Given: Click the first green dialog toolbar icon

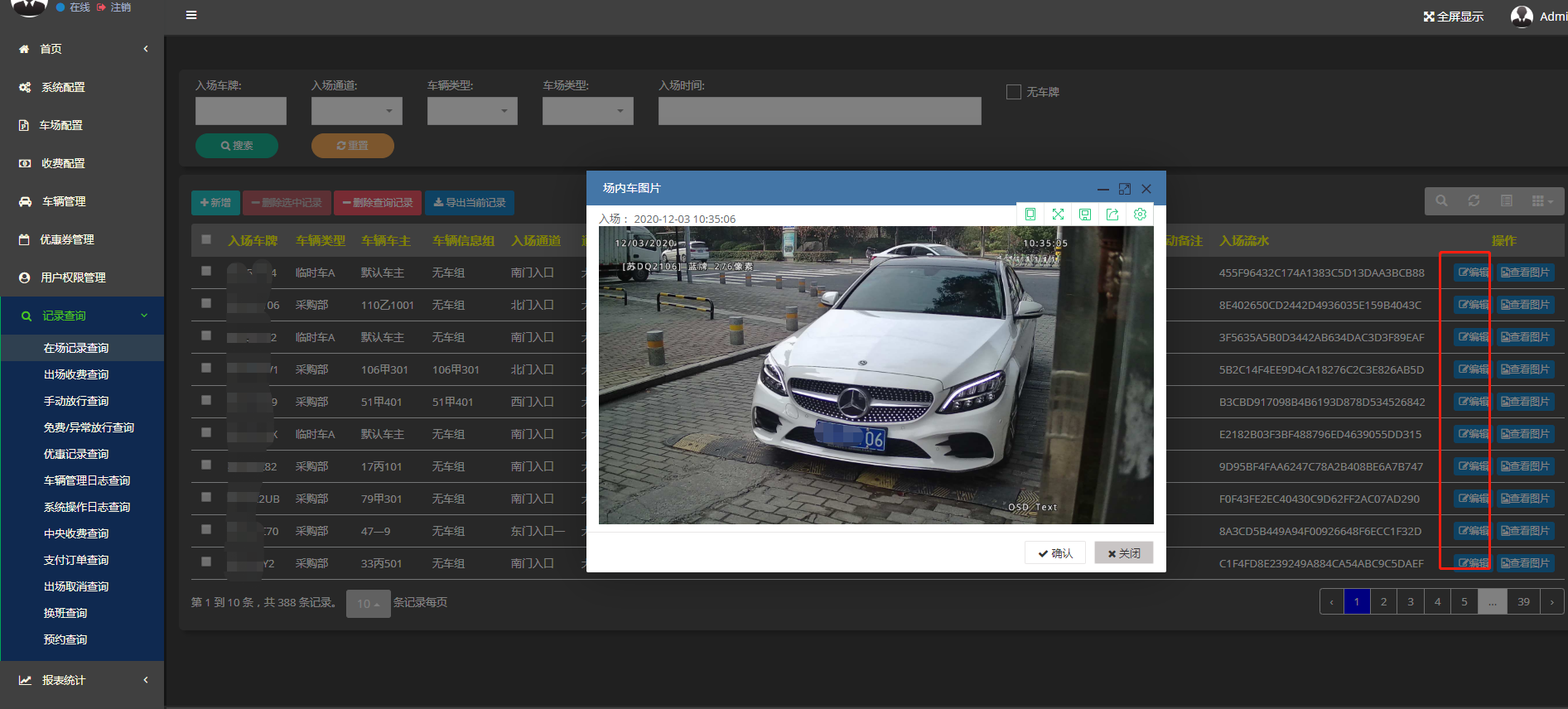Looking at the screenshot, I should click(1030, 215).
